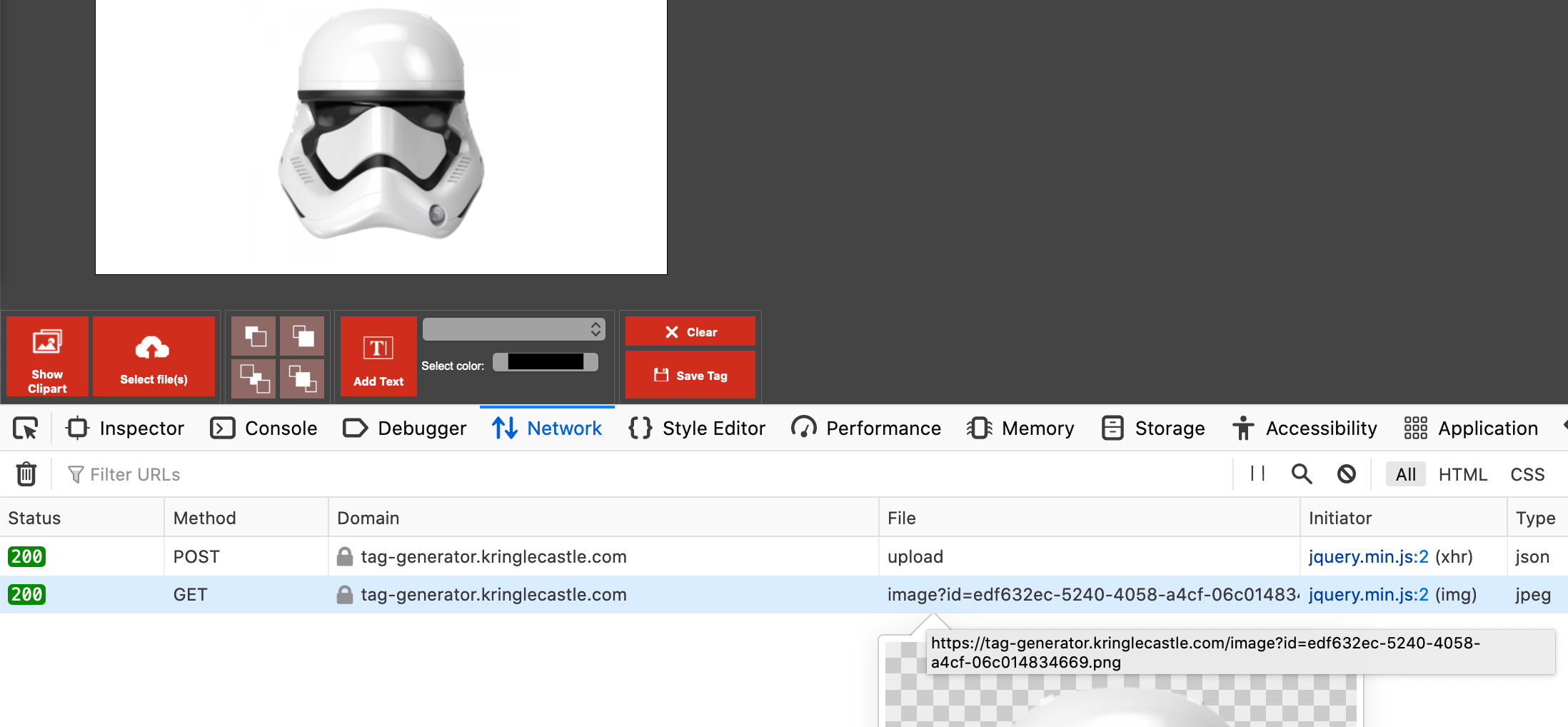Search network requests with magnifier icon
1568x727 pixels.
(x=1301, y=473)
